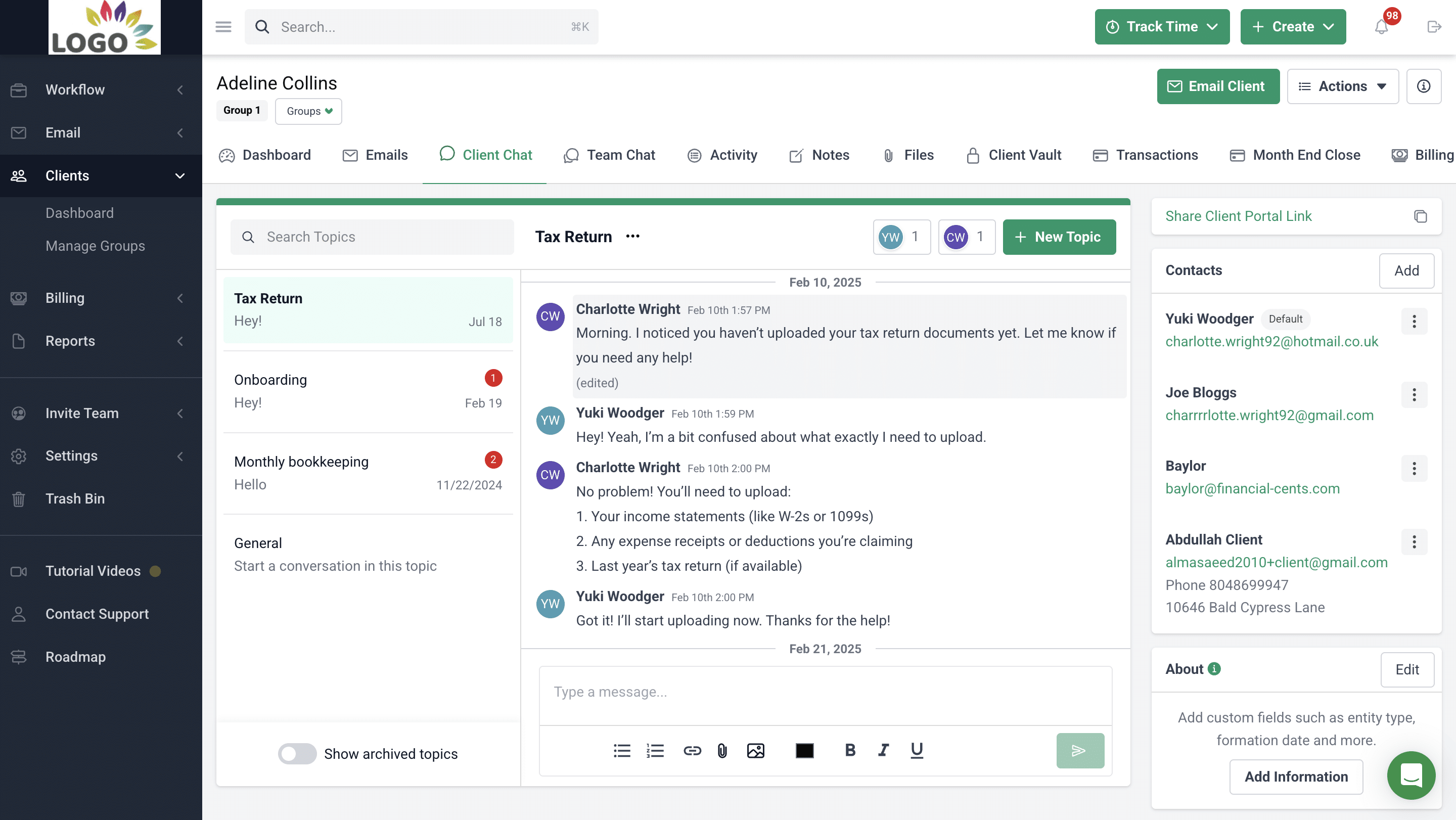Attach a file using the paperclip icon
The image size is (1456, 820).
(722, 751)
